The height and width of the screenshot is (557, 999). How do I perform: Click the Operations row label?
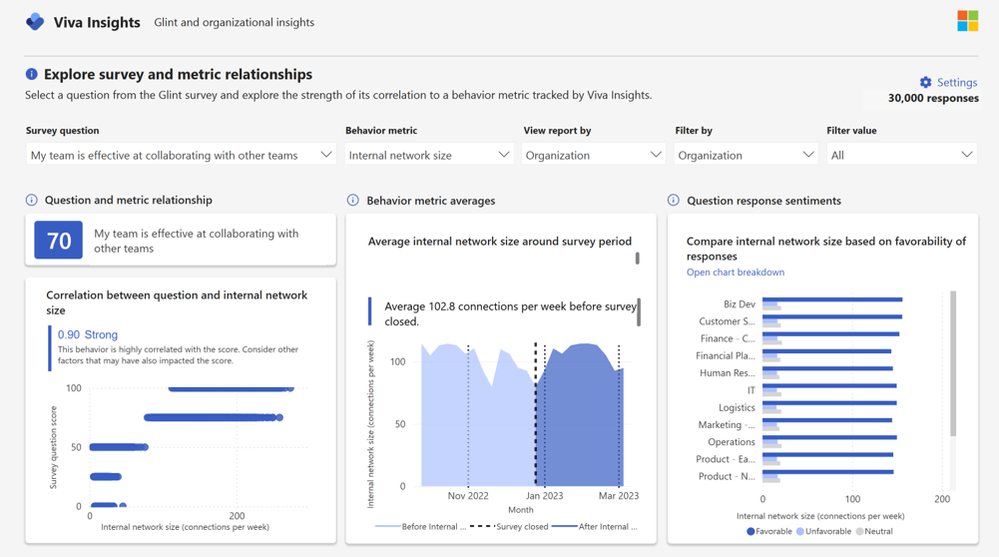731,442
